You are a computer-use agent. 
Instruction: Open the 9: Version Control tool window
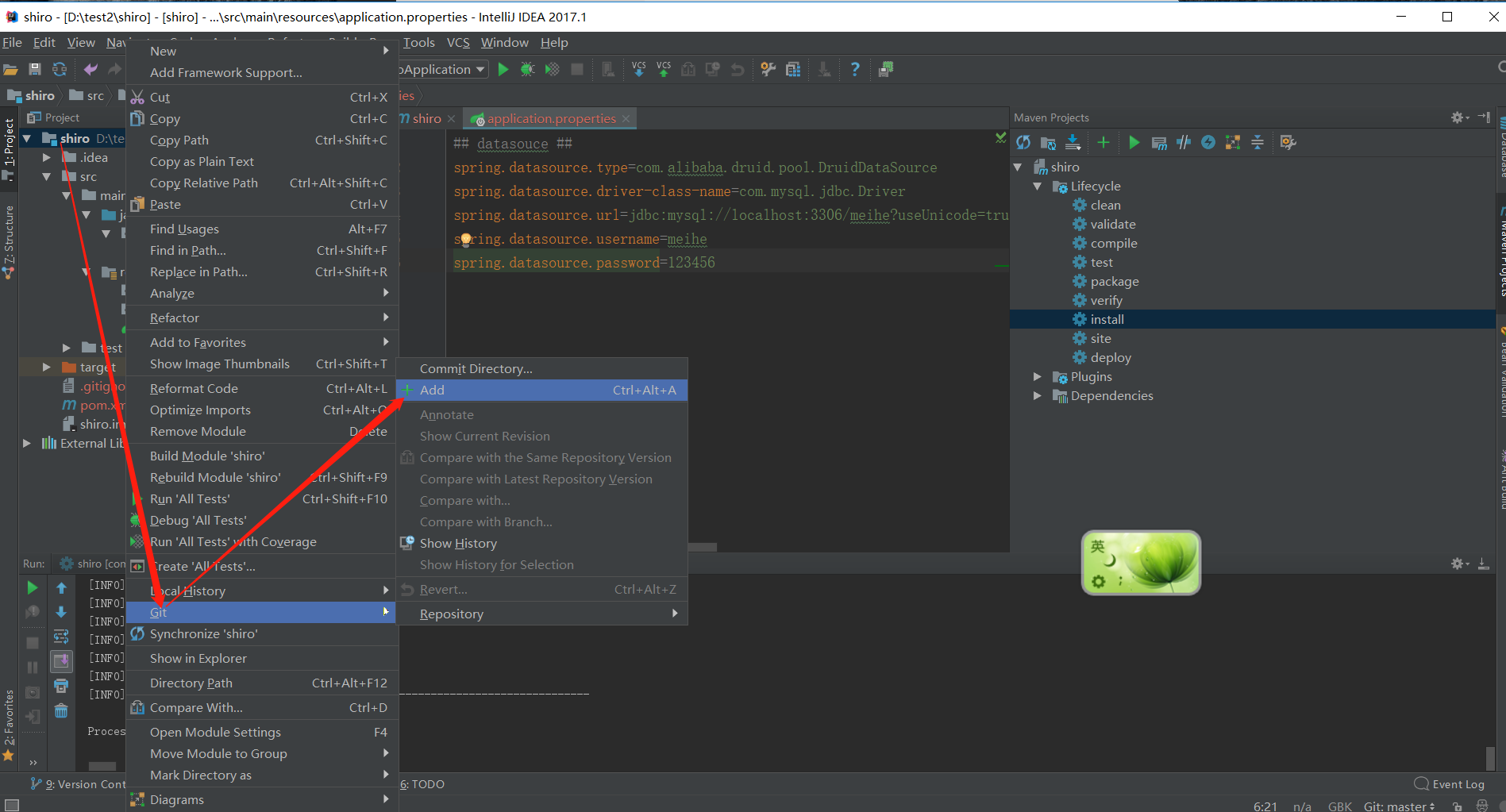tap(78, 784)
